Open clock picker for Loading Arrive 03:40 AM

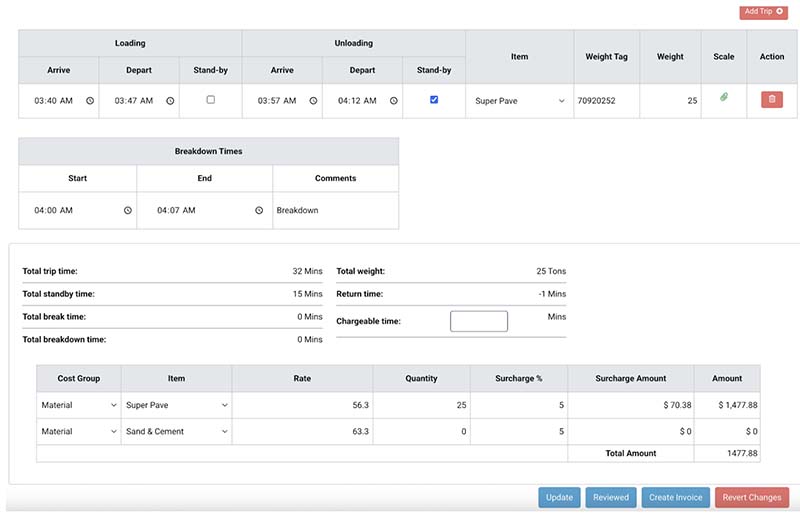point(90,101)
